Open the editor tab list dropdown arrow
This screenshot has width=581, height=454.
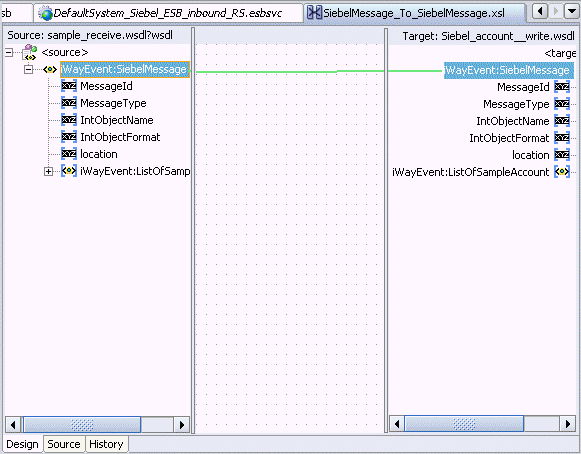coord(571,12)
